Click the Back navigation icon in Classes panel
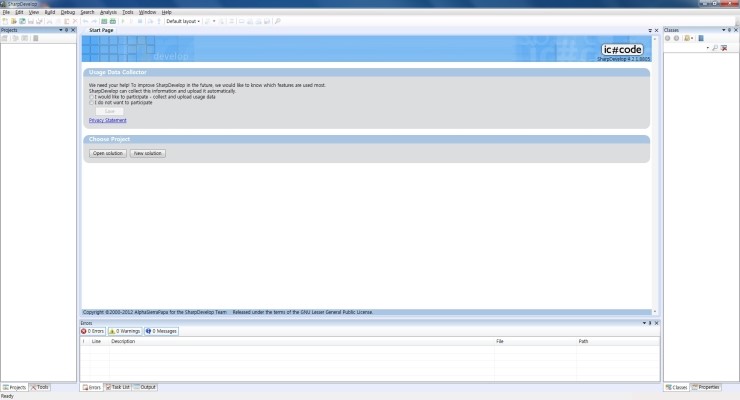Viewport: 740px width, 400px height. click(x=667, y=38)
